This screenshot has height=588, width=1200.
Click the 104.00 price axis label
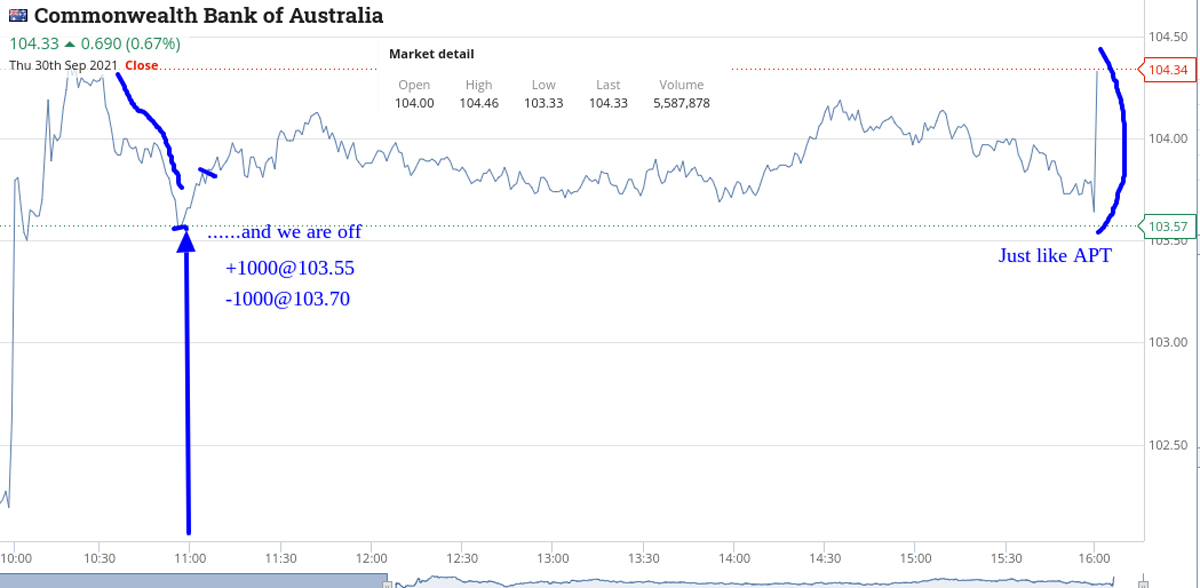click(1169, 138)
